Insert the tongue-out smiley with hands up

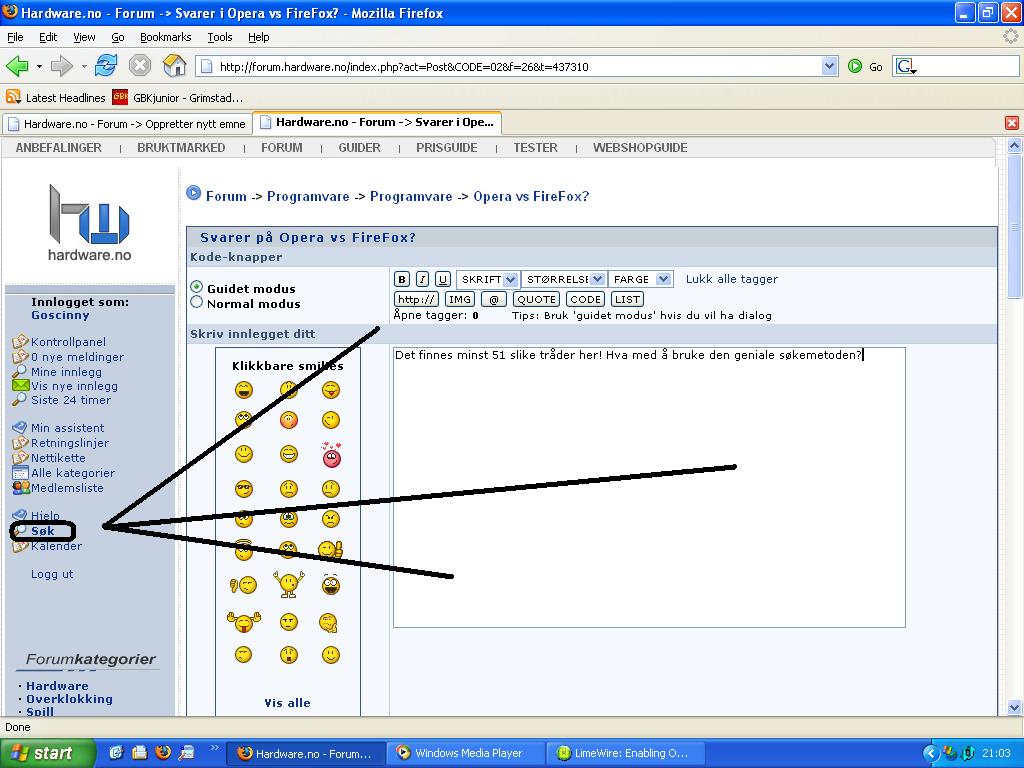click(244, 621)
